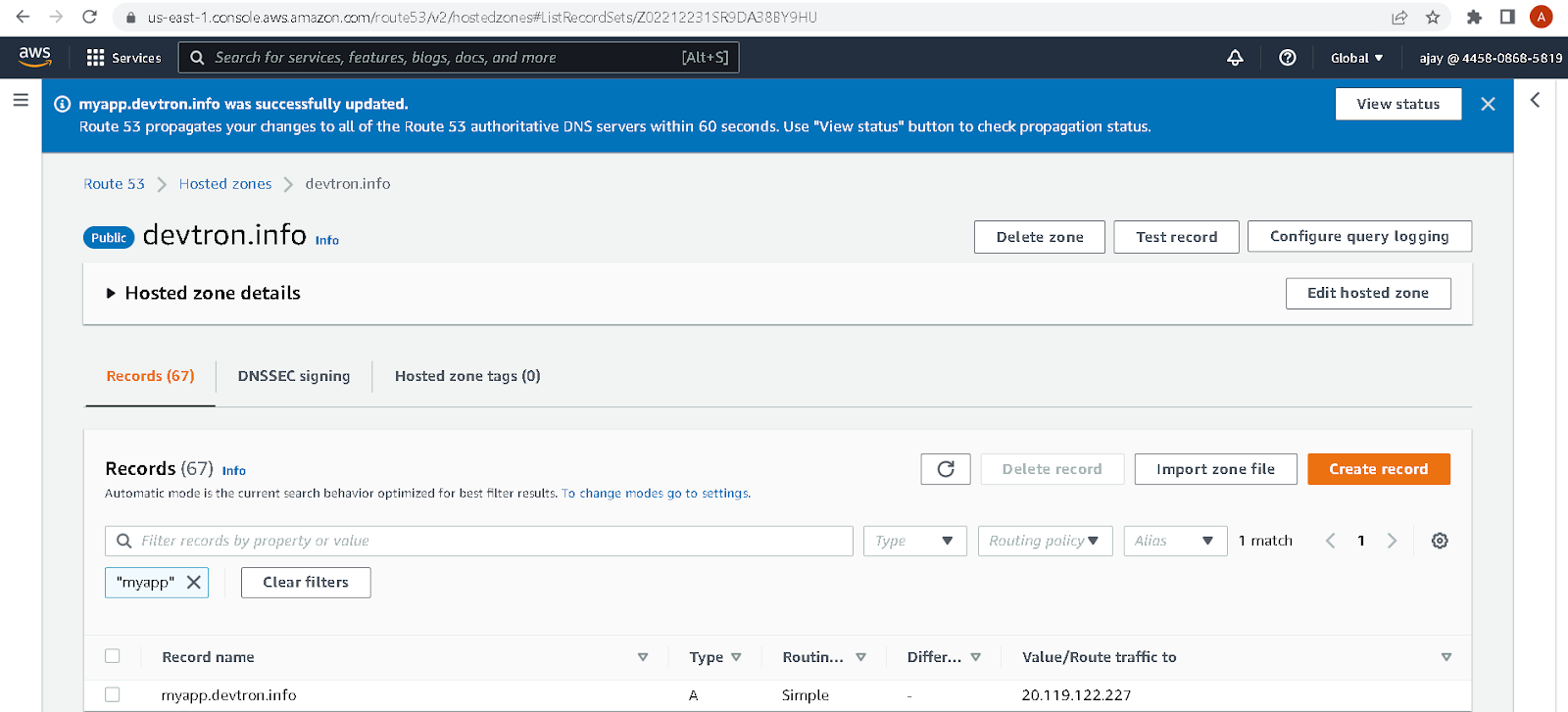Image resolution: width=1568 pixels, height=712 pixels.
Task: Open the Type filter dropdown
Action: [x=914, y=541]
